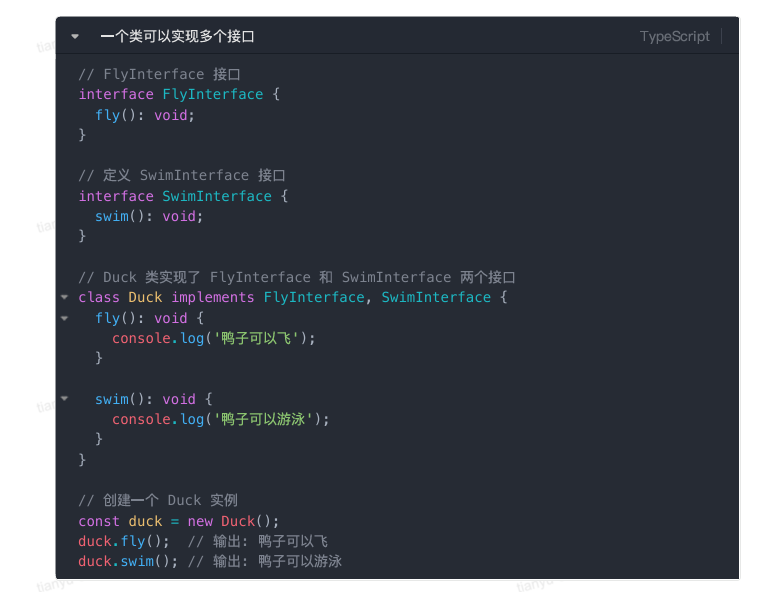The width and height of the screenshot is (782, 592).
Task: Collapse the code block titled 一个类可以实现多个接口
Action: click(75, 36)
